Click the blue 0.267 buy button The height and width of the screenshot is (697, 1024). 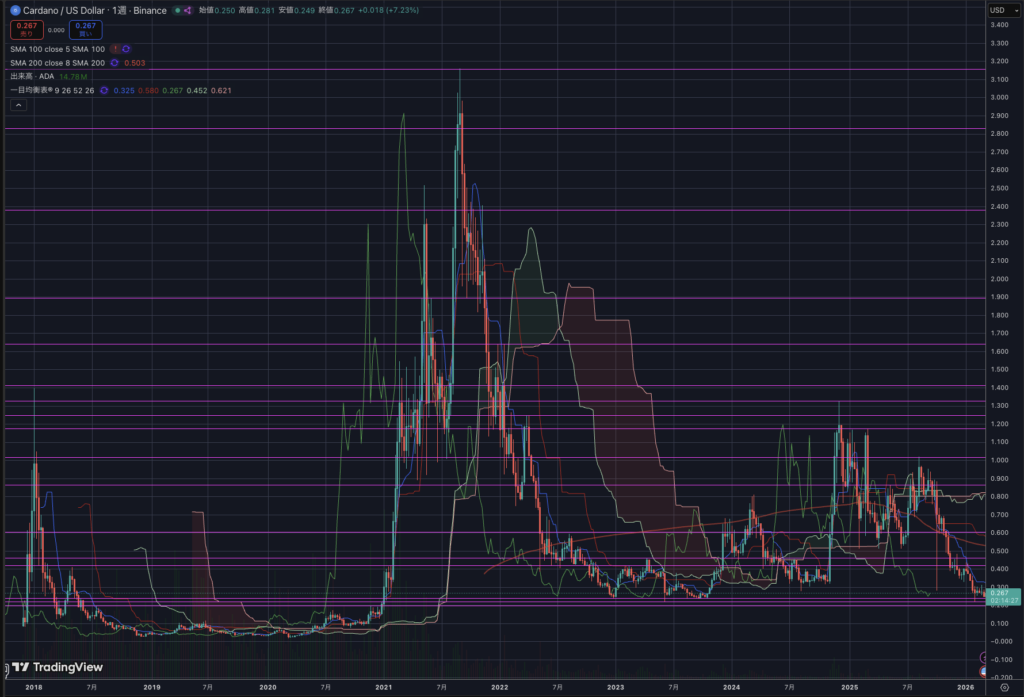pos(86,29)
